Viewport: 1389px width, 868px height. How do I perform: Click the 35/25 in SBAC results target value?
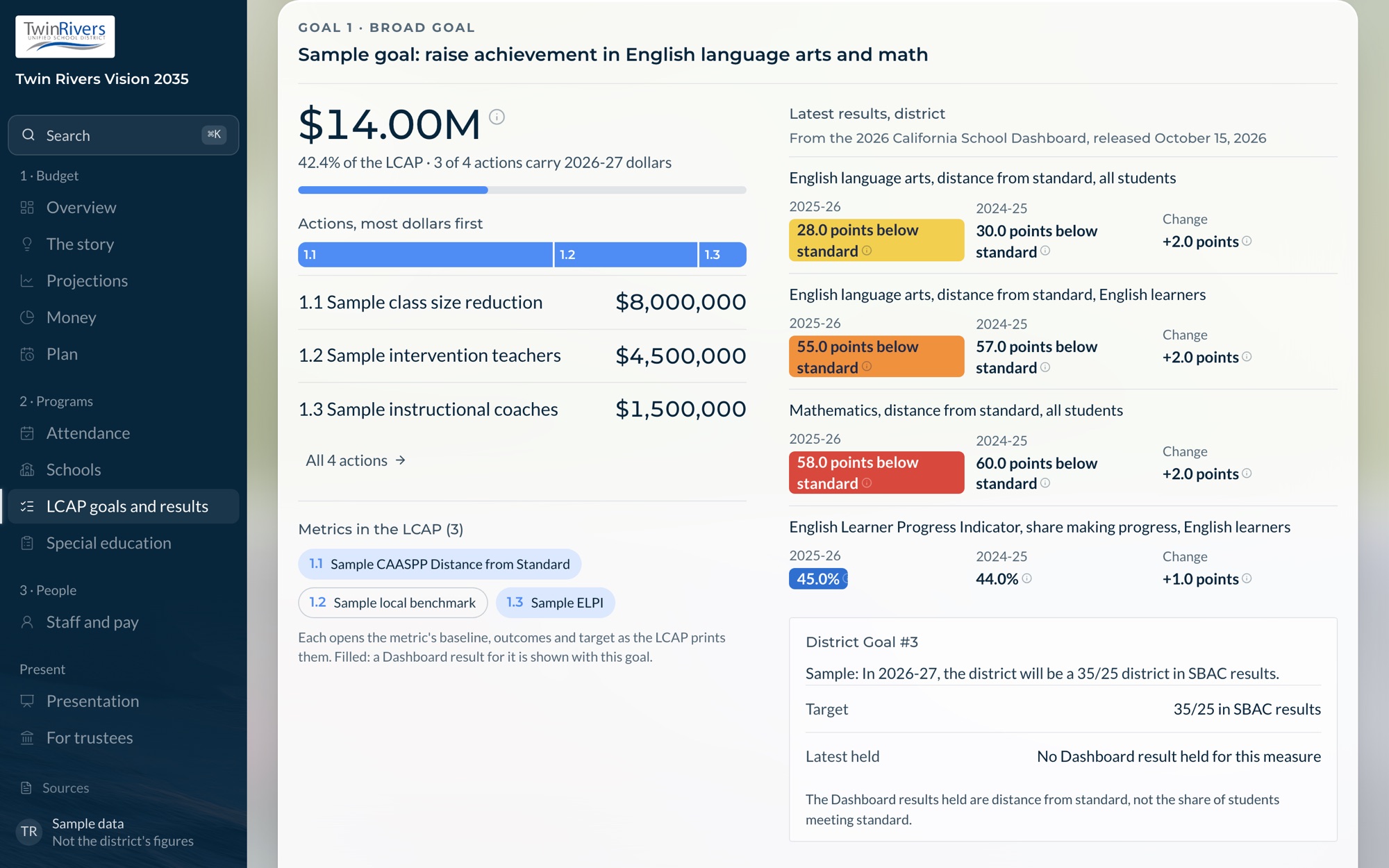tap(1247, 709)
